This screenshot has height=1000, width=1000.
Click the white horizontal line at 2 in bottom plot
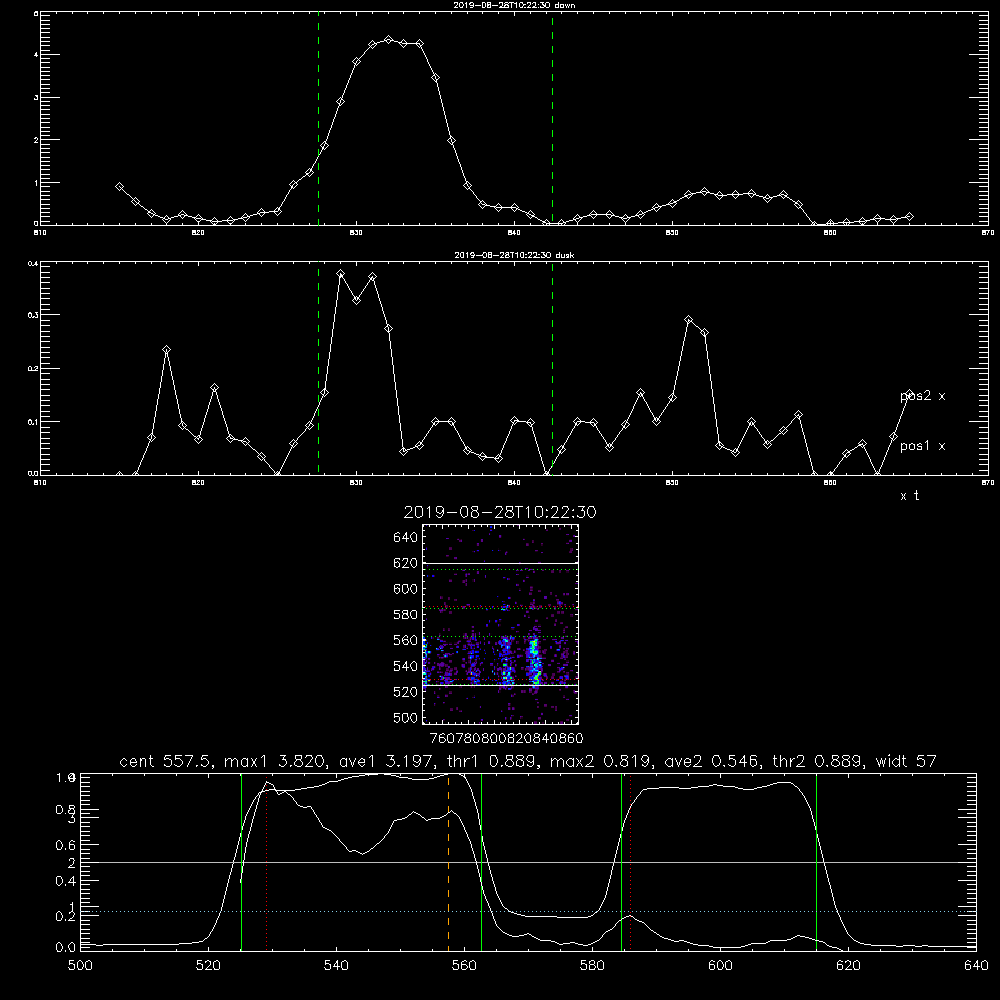pos(528,862)
